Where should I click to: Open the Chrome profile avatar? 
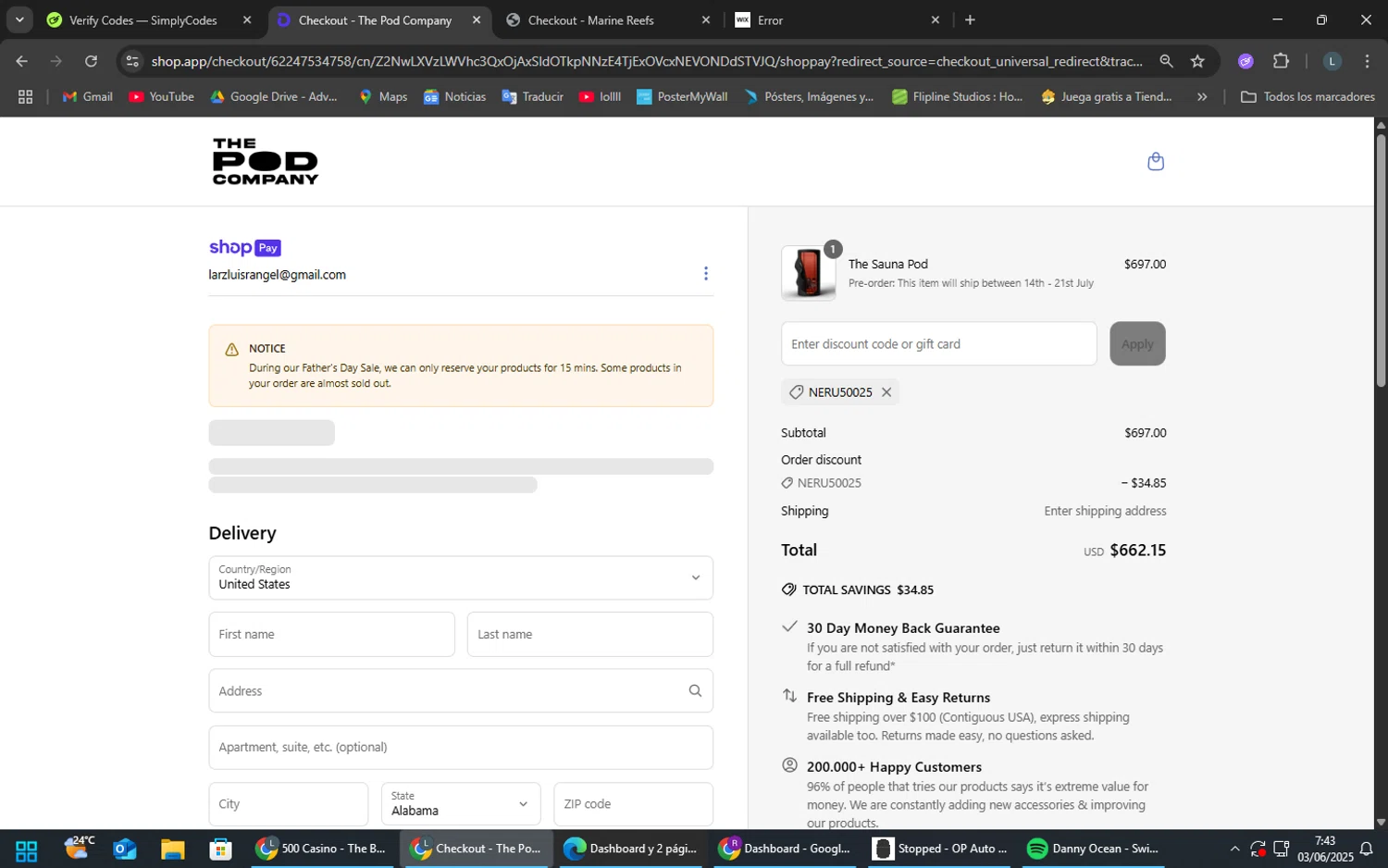pos(1332,61)
